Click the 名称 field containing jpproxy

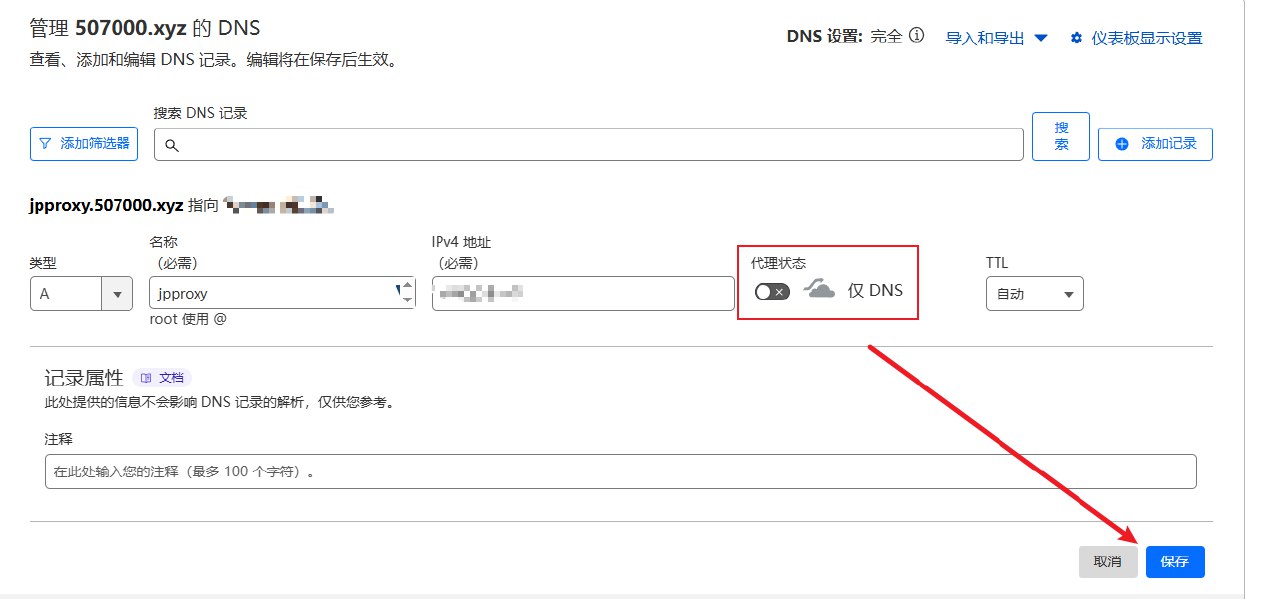click(x=282, y=294)
